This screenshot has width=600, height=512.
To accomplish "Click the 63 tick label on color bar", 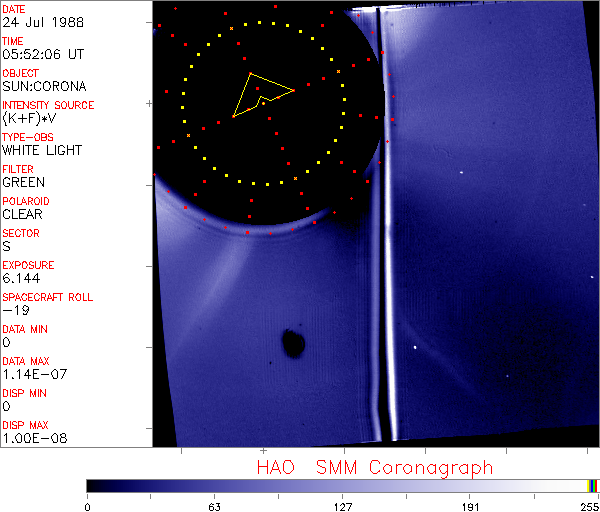I will click(x=214, y=505).
